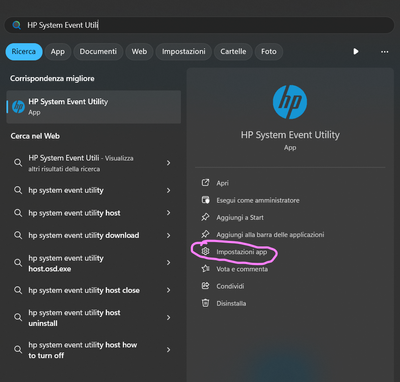Open the three-dots more options menu

click(384, 52)
